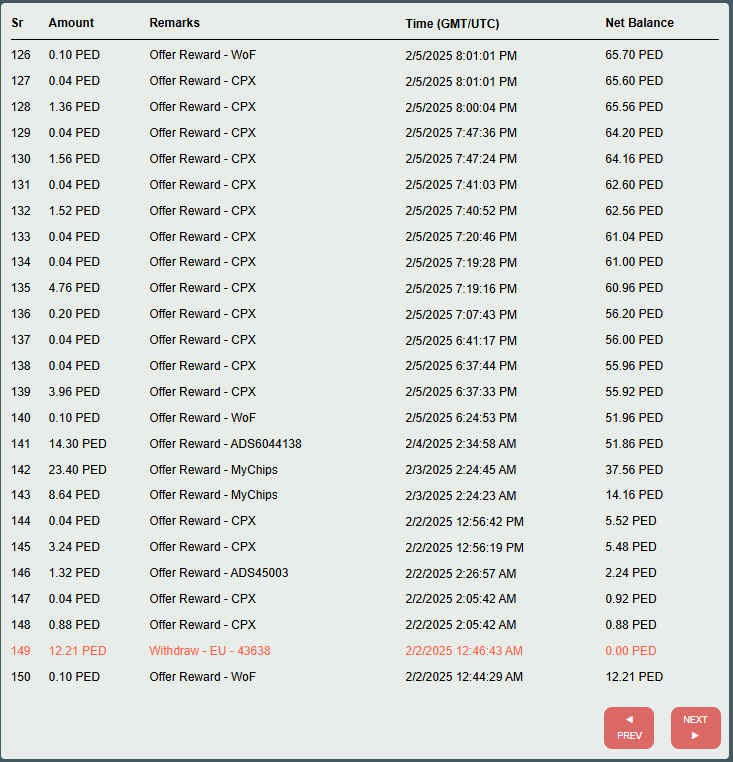Go to the previous page with PREV
This screenshot has height=762, width=733.
pos(628,727)
